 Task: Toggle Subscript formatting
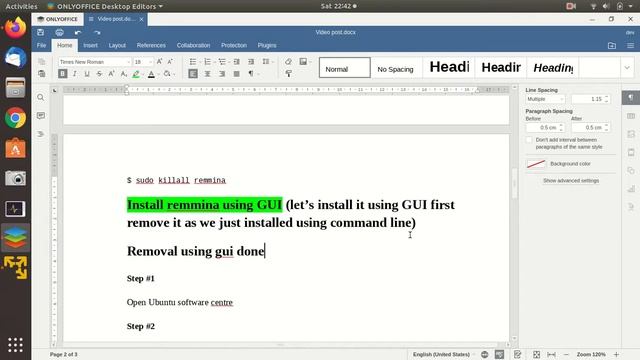point(124,74)
